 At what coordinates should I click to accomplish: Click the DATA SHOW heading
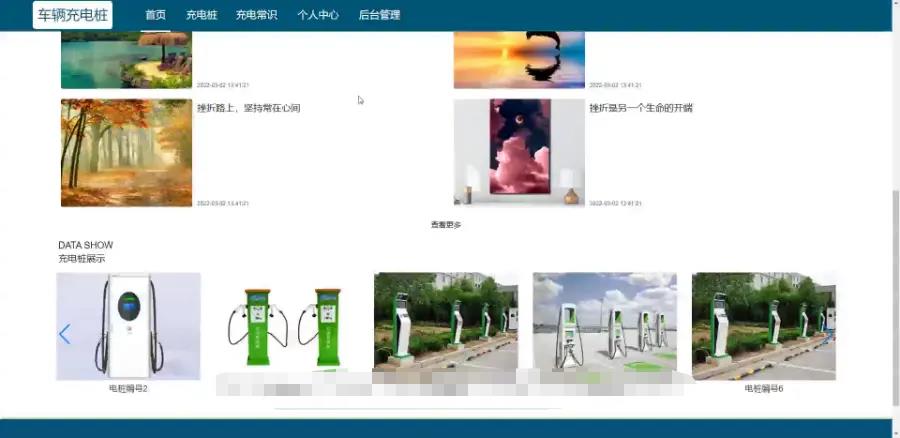86,245
